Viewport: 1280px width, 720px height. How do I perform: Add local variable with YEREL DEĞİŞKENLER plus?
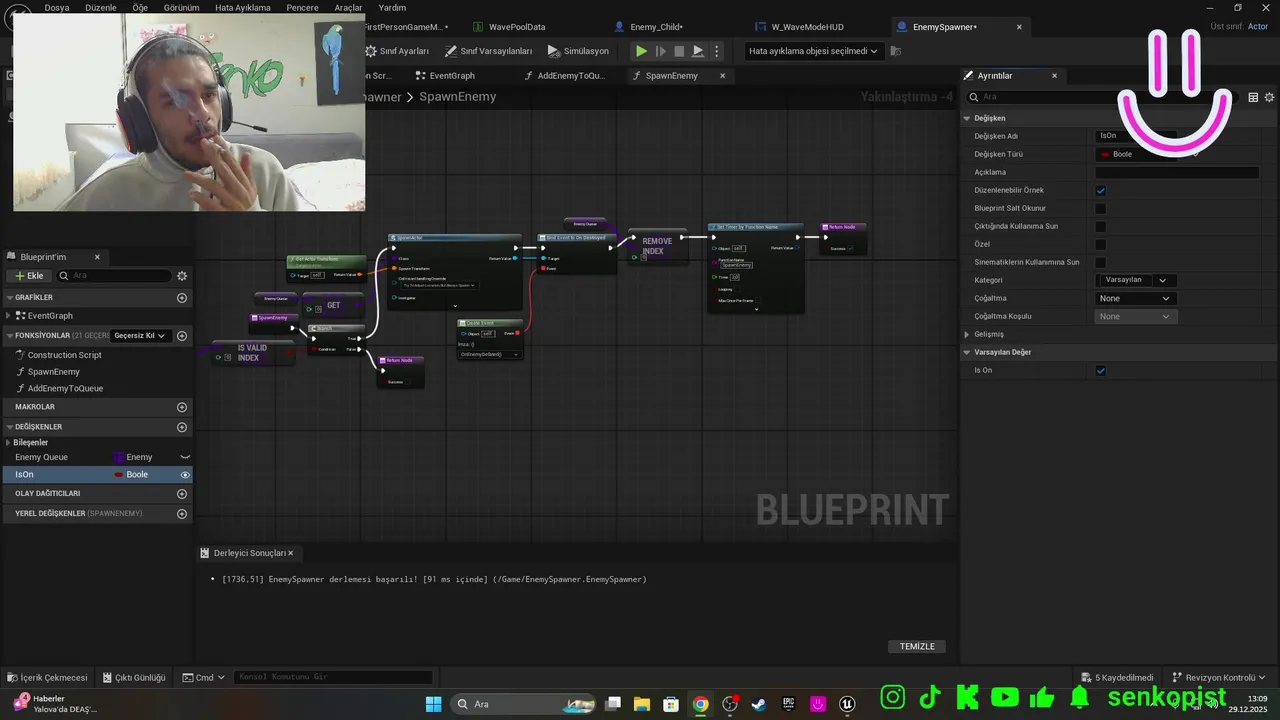pyautogui.click(x=182, y=514)
